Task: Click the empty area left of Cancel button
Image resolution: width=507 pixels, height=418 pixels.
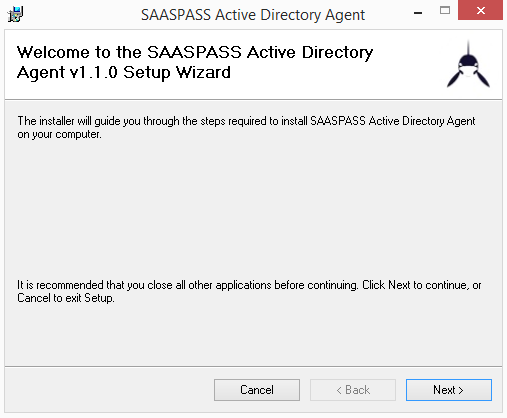Action: (x=110, y=390)
